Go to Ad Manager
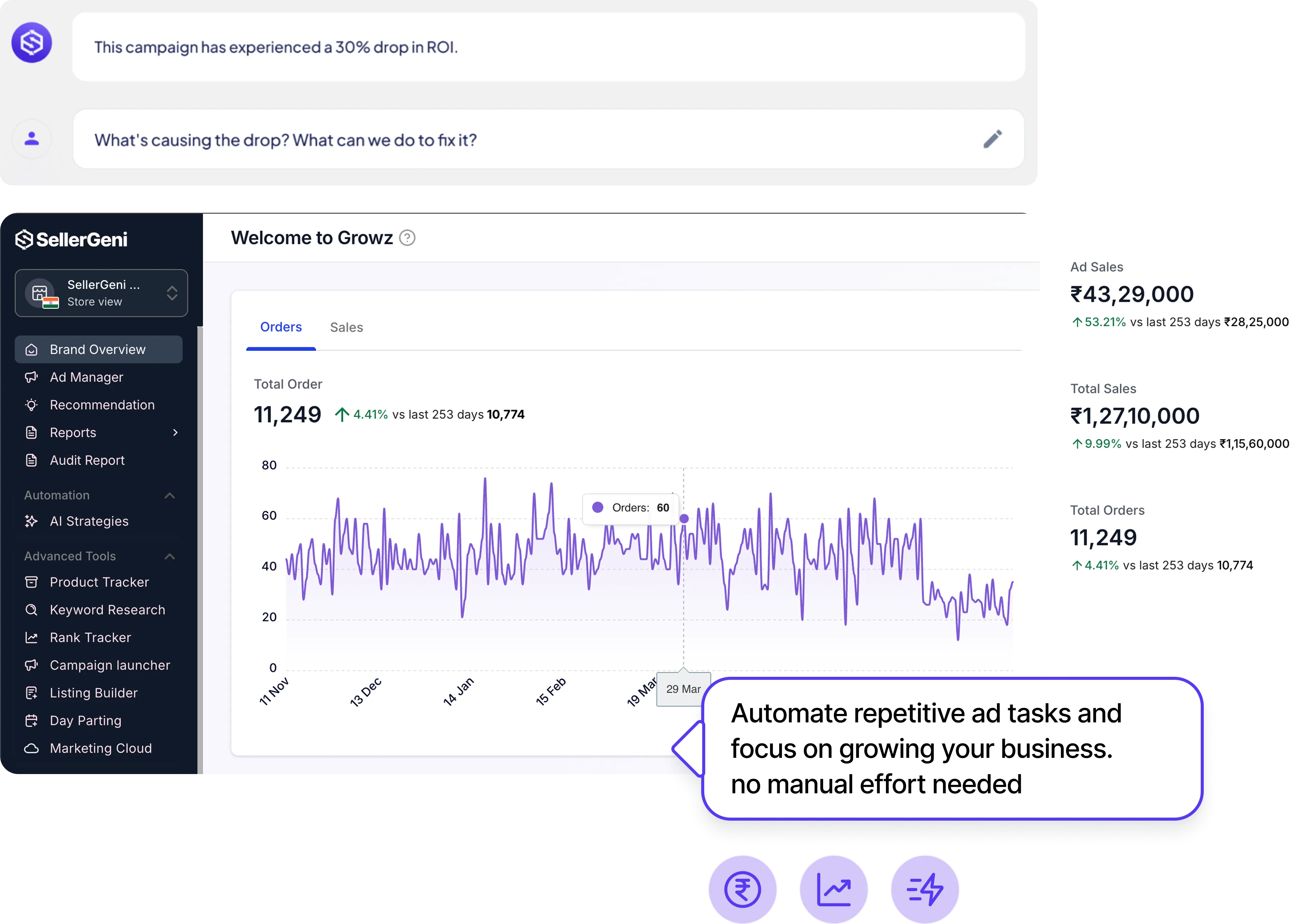The width and height of the screenshot is (1298, 924). [86, 377]
